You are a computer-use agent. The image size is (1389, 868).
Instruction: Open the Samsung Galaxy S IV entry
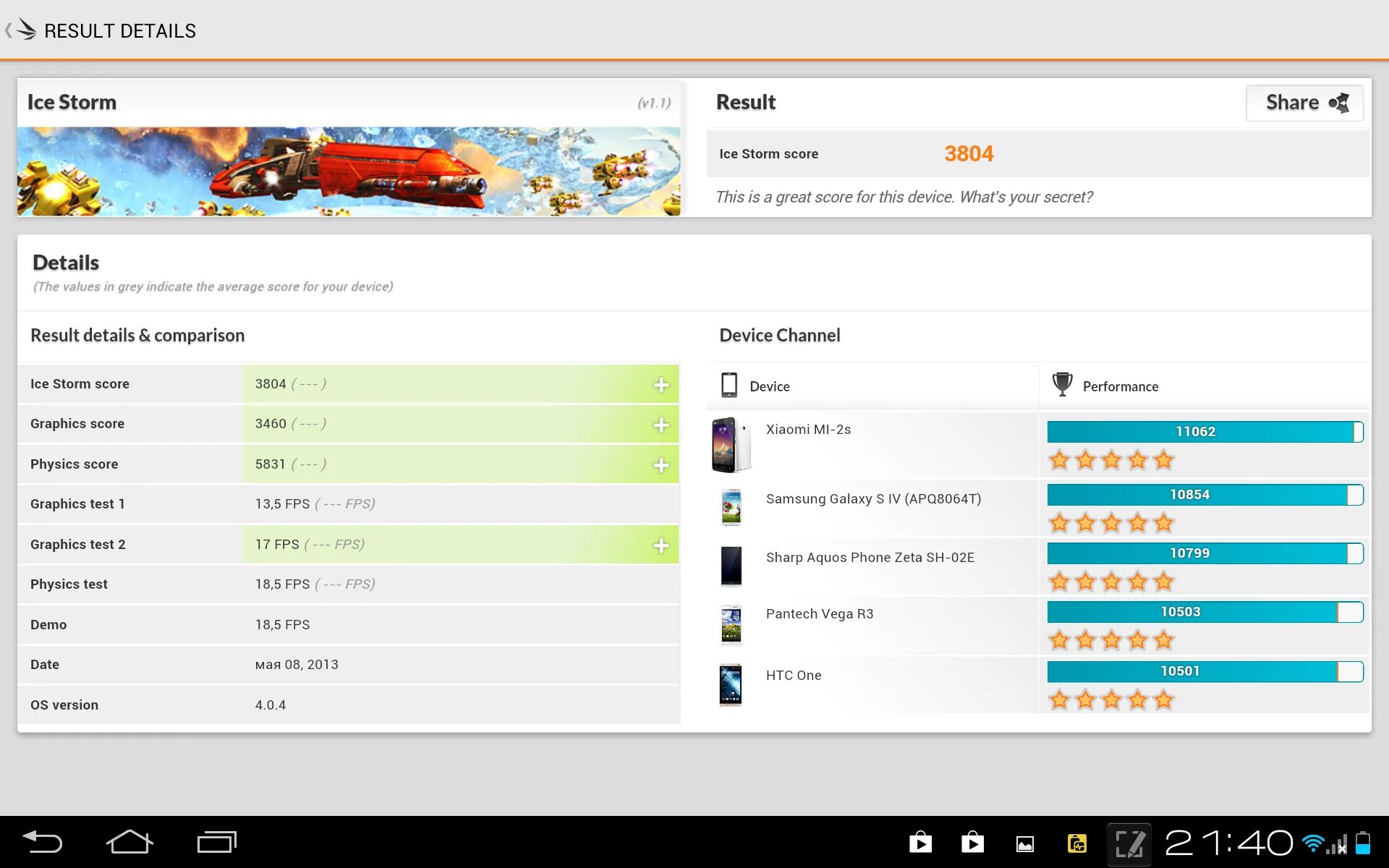872,499
